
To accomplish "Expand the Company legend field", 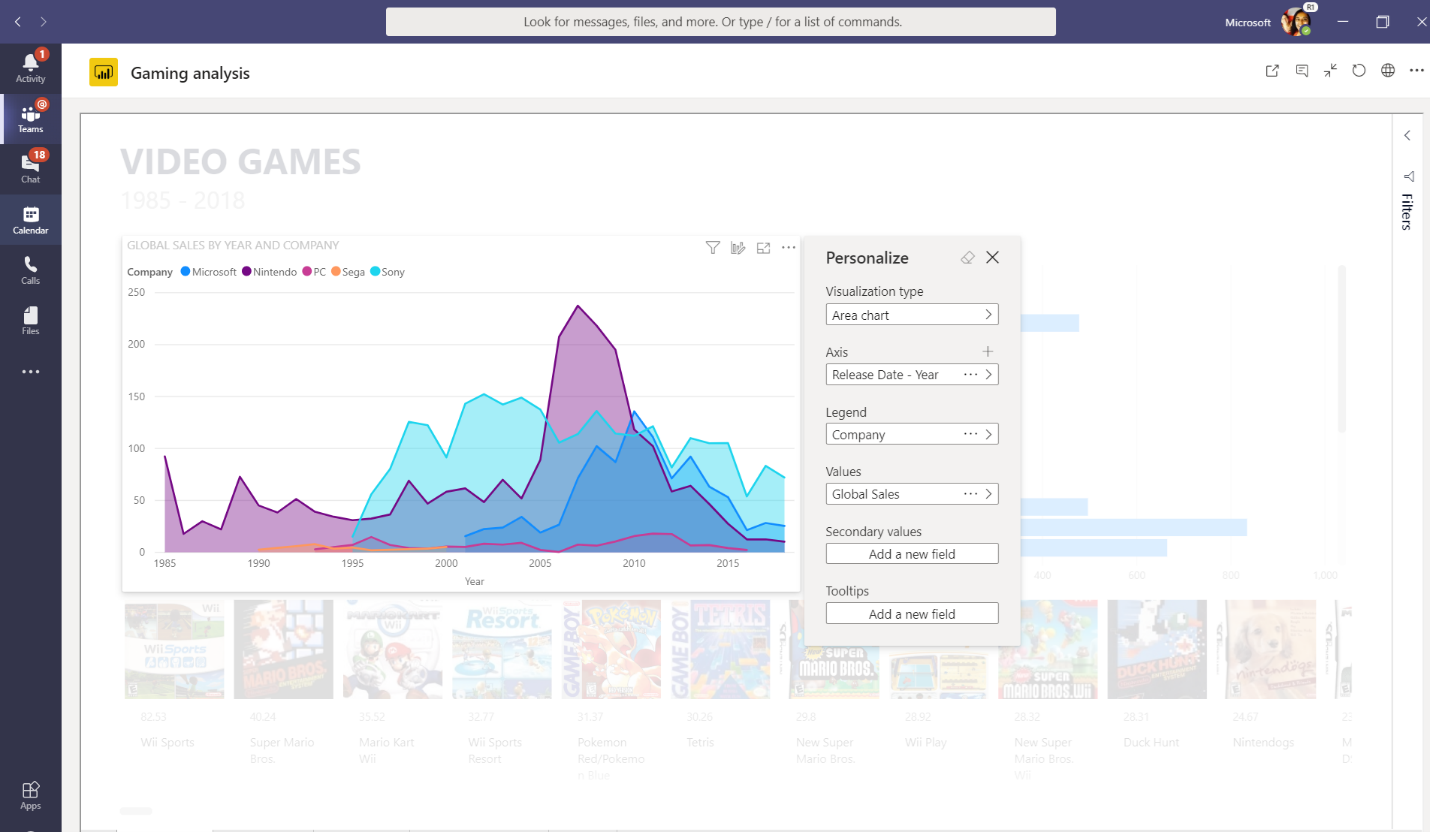I will coord(989,434).
